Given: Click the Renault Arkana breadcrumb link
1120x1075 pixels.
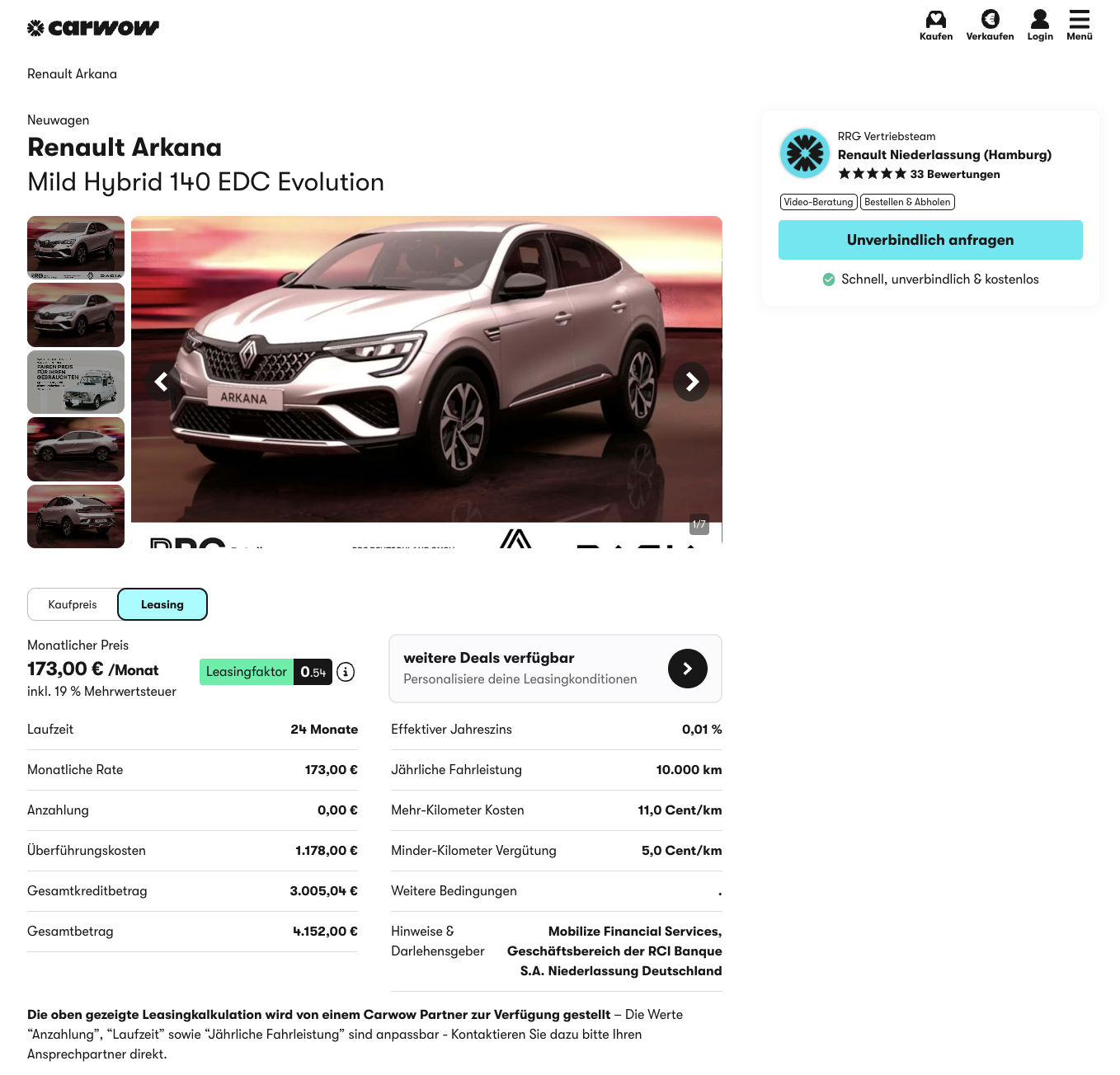Looking at the screenshot, I should pyautogui.click(x=72, y=74).
